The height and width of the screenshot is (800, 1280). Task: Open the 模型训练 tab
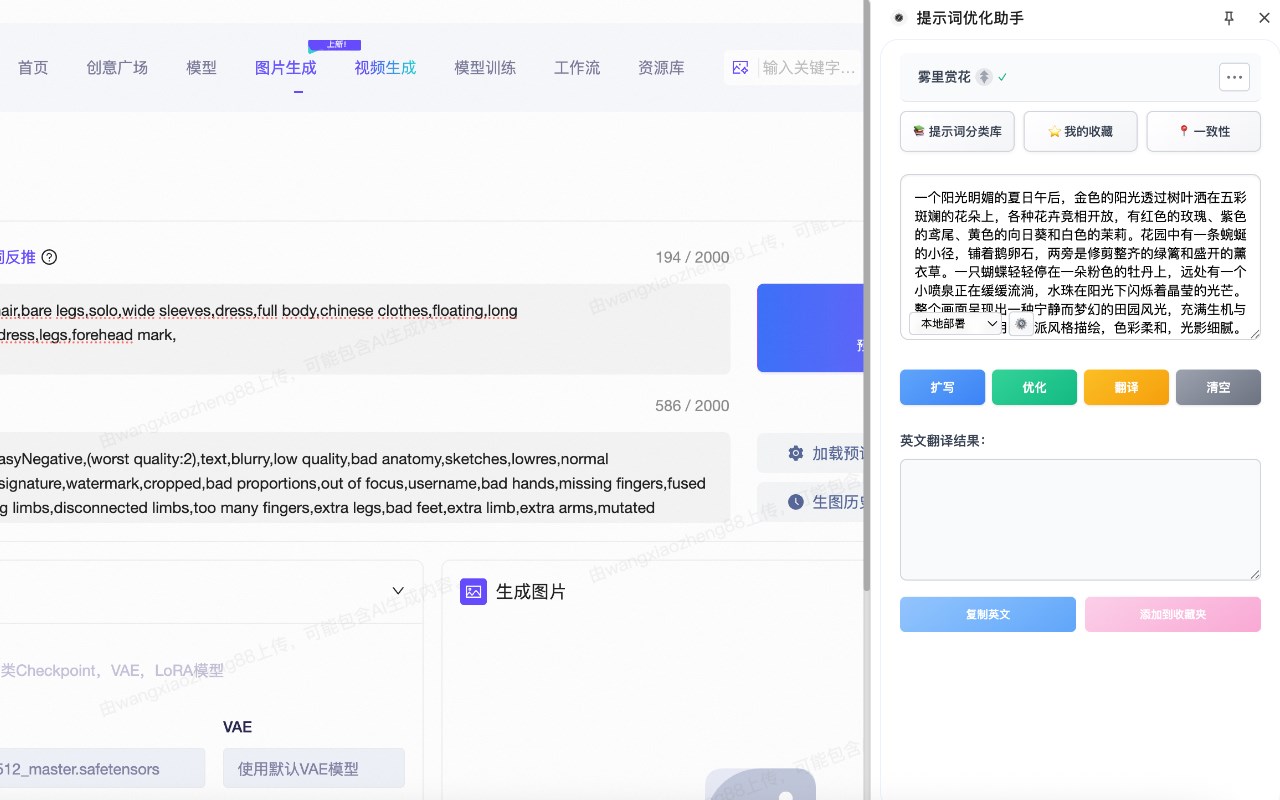coord(485,68)
